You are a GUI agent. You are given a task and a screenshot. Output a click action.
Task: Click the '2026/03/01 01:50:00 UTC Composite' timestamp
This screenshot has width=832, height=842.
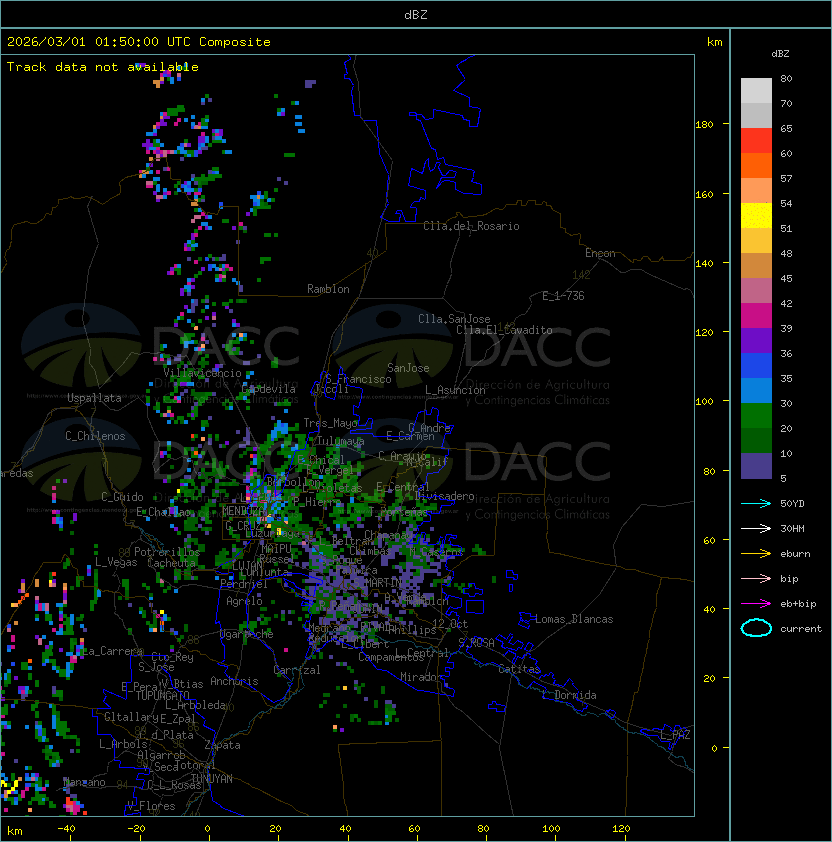pos(139,42)
